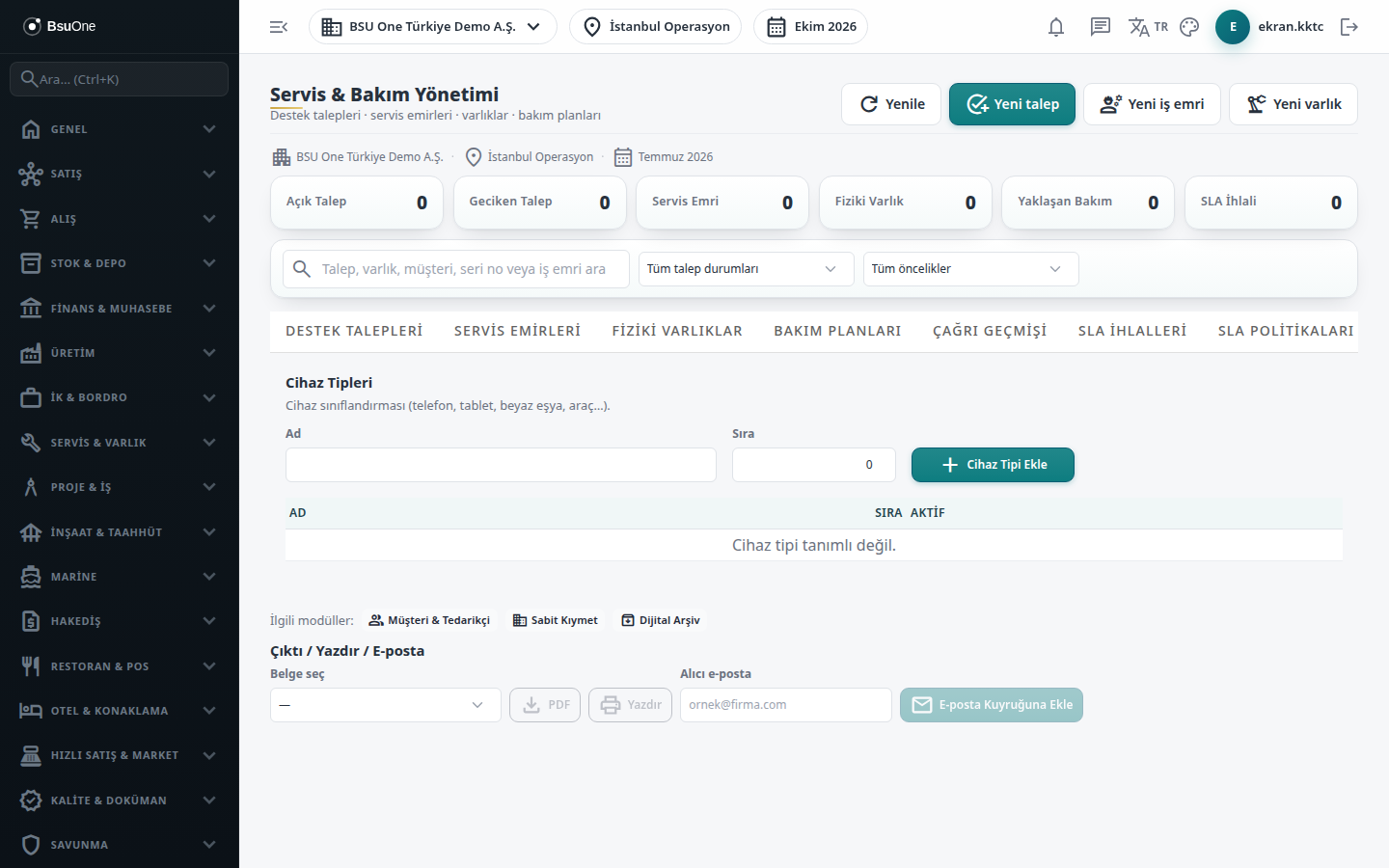Open the Kalite & Doküman badge icon
This screenshot has width=1389, height=868.
31,800
